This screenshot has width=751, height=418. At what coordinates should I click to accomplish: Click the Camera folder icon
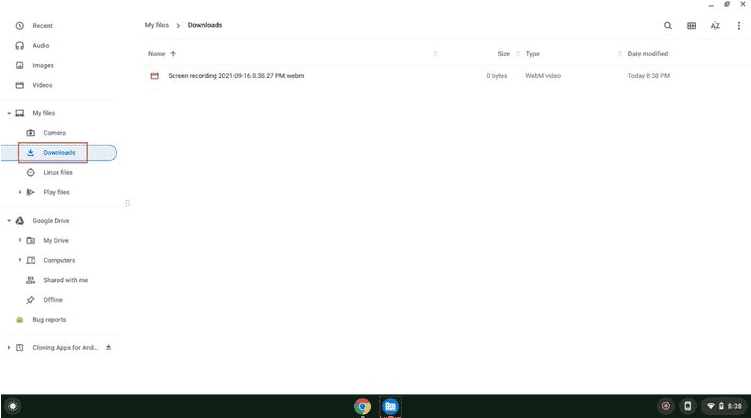(x=31, y=133)
